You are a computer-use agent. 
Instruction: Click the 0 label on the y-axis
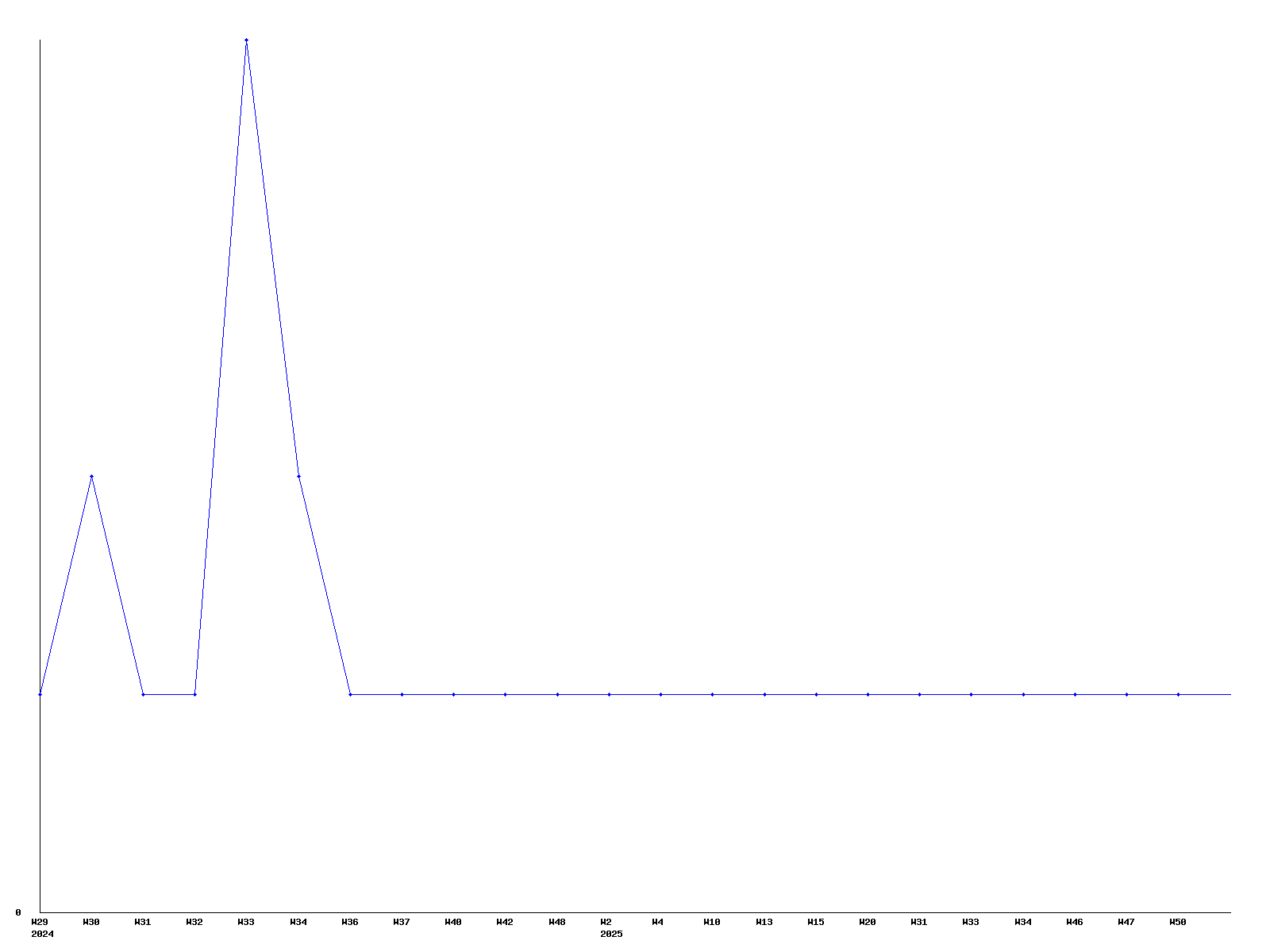pos(18,912)
